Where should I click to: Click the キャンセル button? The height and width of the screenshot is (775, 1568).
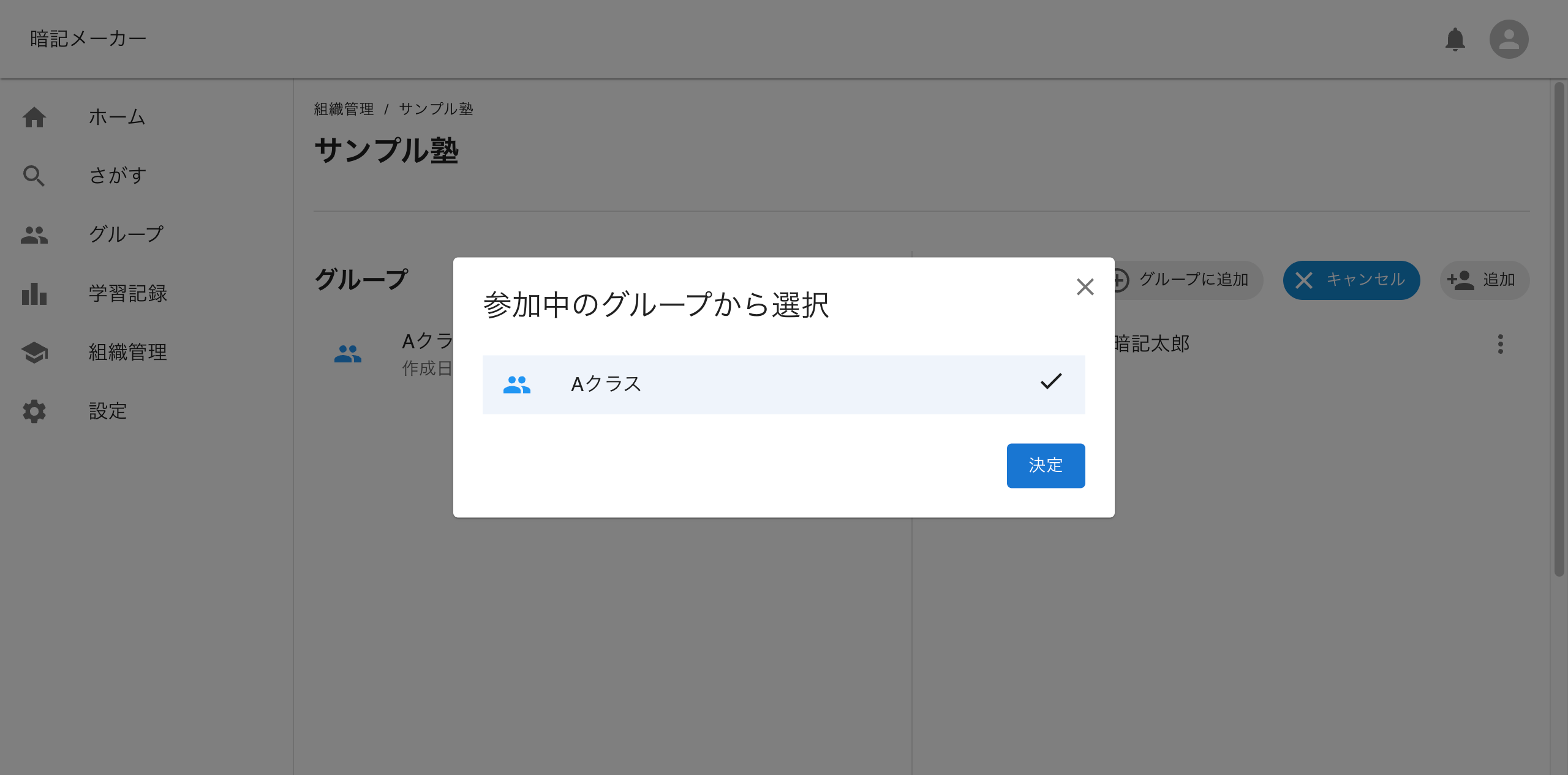(x=1351, y=280)
